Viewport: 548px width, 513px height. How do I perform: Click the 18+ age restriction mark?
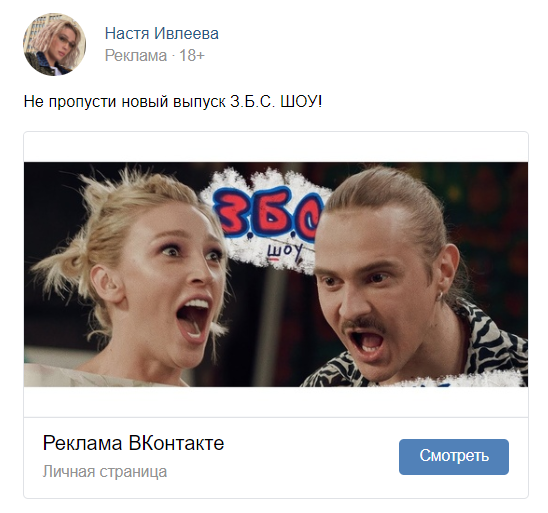click(192, 56)
